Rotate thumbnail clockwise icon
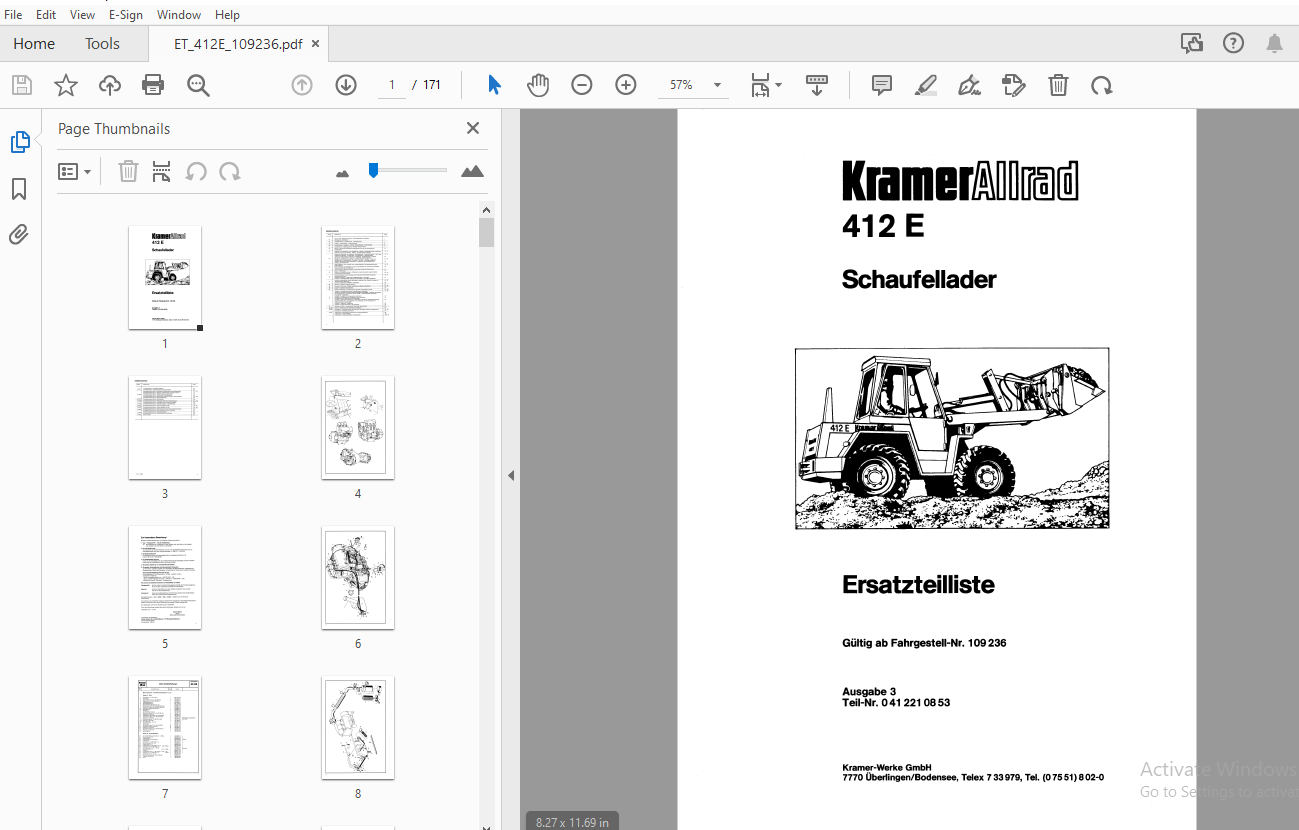This screenshot has width=1299, height=830. [x=230, y=171]
